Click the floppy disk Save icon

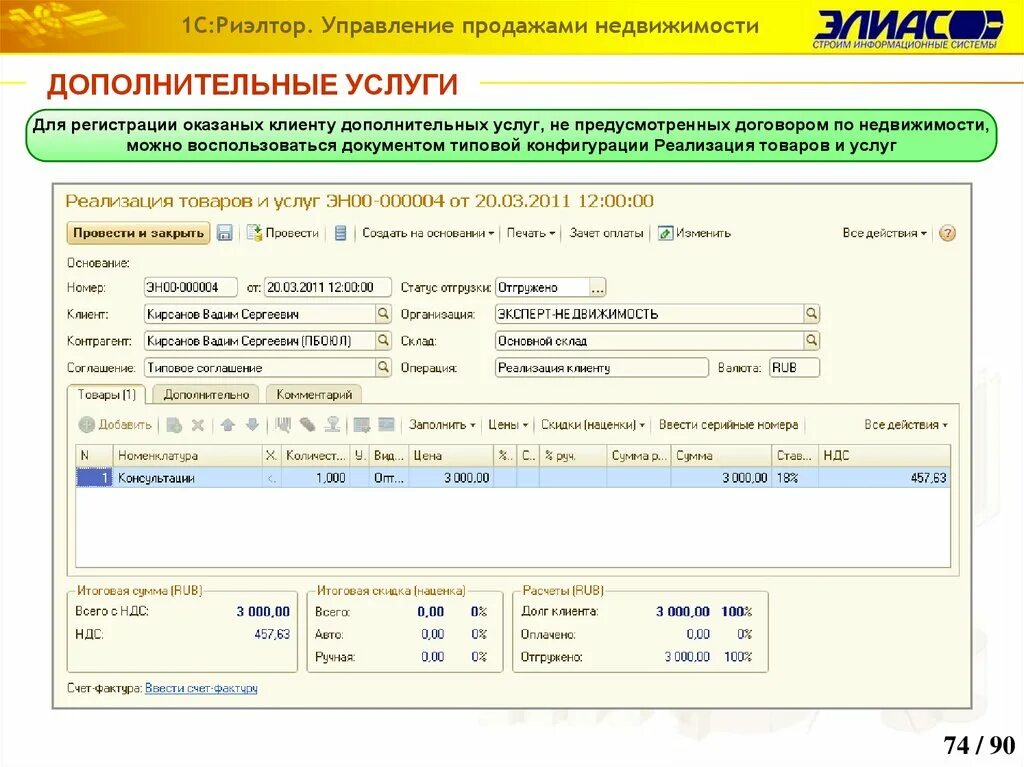tap(225, 233)
